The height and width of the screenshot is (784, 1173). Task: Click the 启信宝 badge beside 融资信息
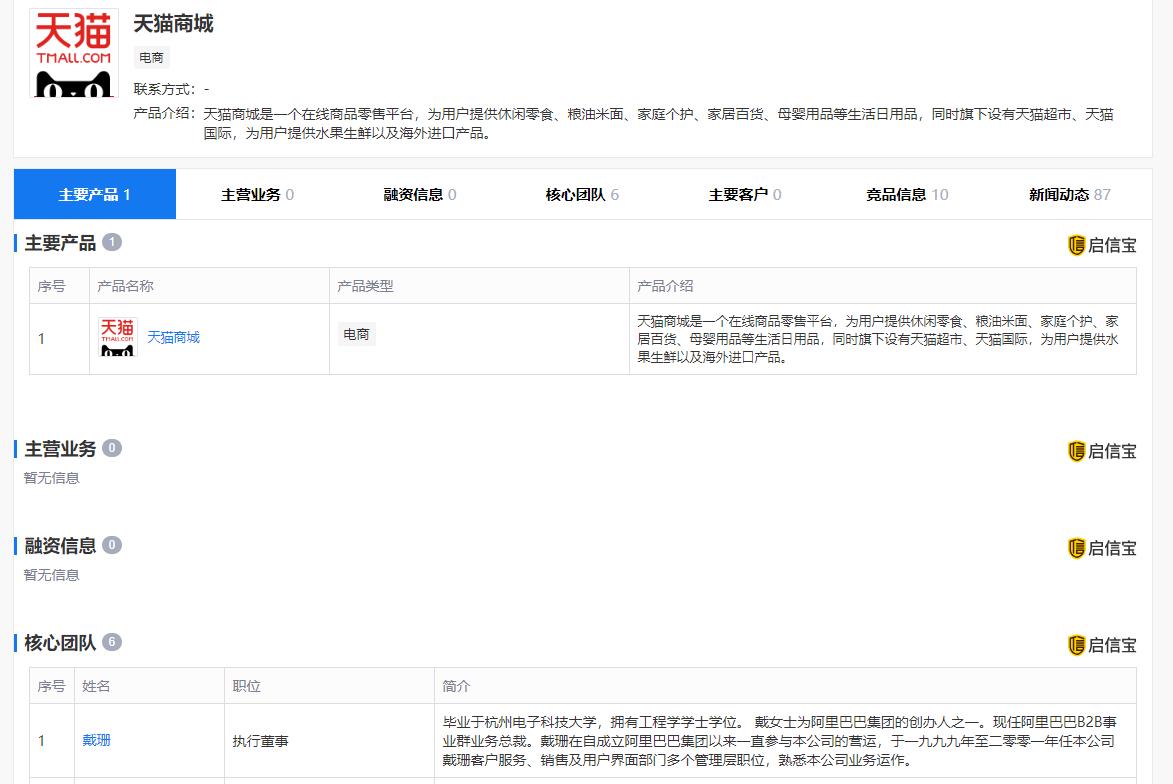1102,548
